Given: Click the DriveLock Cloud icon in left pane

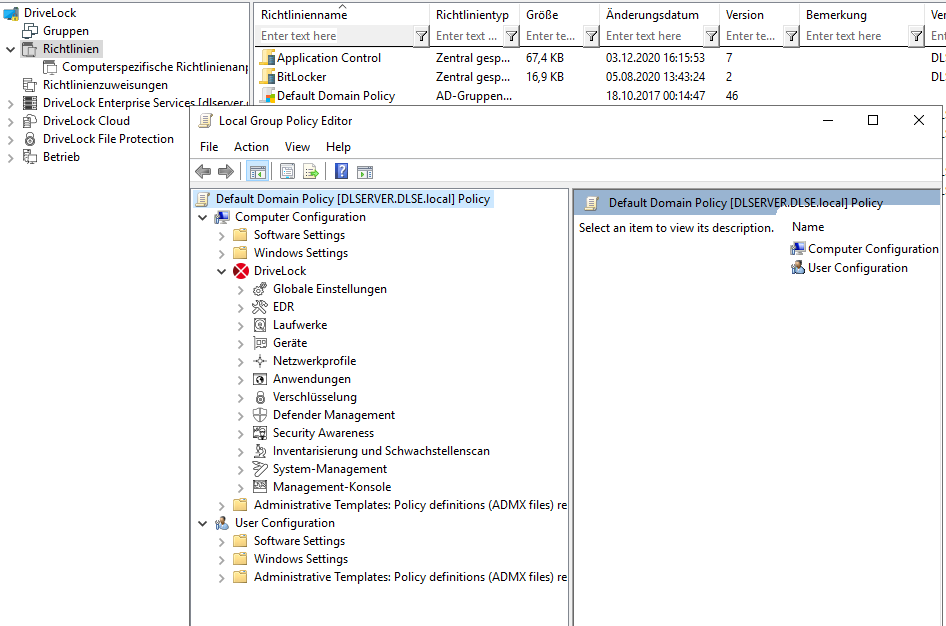Looking at the screenshot, I should coord(30,121).
